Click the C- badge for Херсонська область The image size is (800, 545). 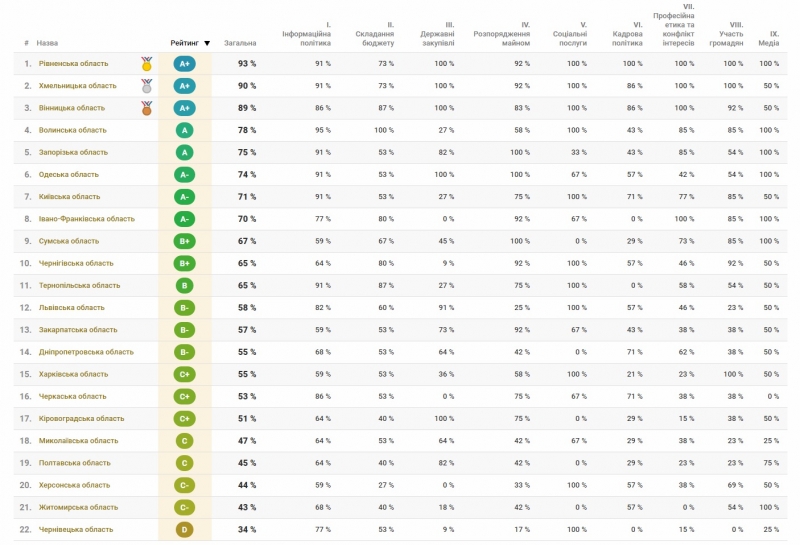tap(184, 485)
